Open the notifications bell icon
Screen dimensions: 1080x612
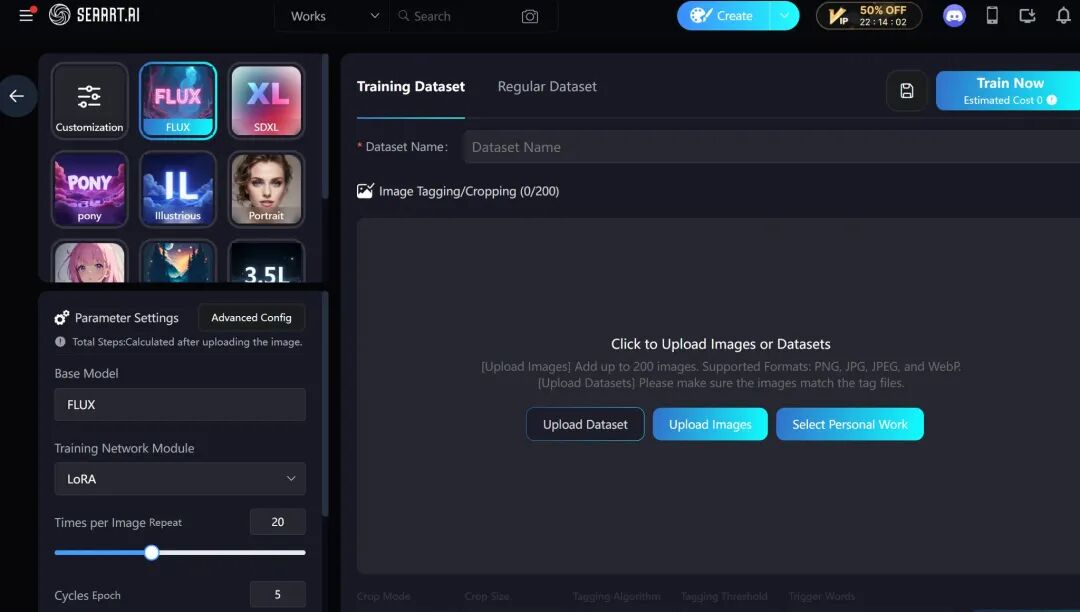(x=1063, y=15)
